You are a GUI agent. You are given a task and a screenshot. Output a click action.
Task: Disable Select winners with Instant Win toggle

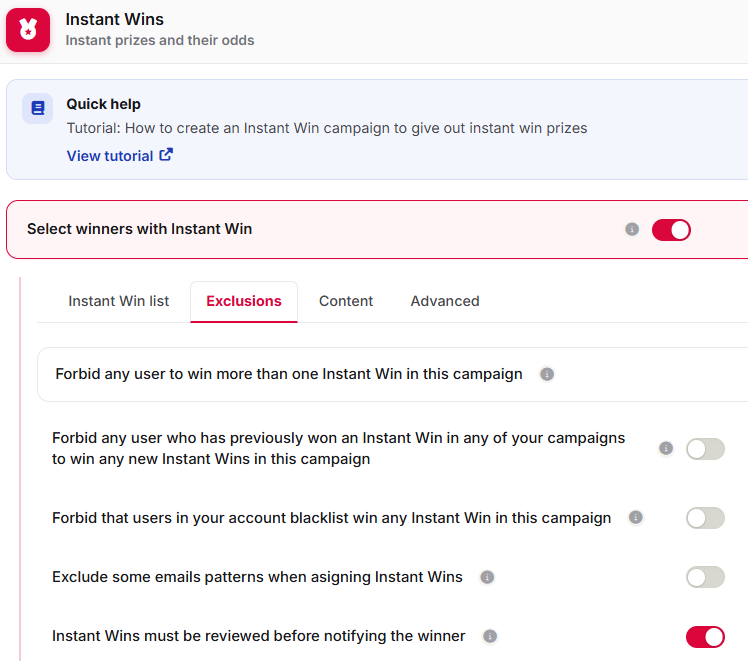(671, 230)
